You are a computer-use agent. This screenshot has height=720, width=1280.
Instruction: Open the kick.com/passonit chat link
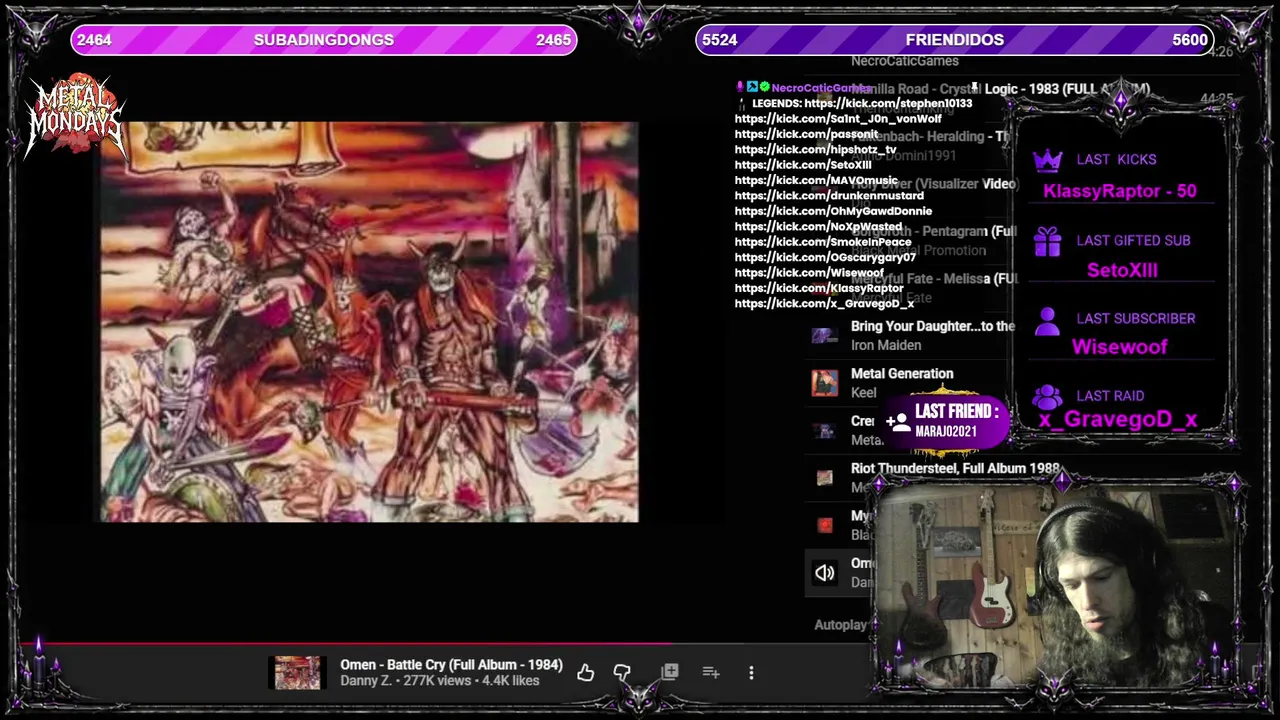pyautogui.click(x=806, y=134)
